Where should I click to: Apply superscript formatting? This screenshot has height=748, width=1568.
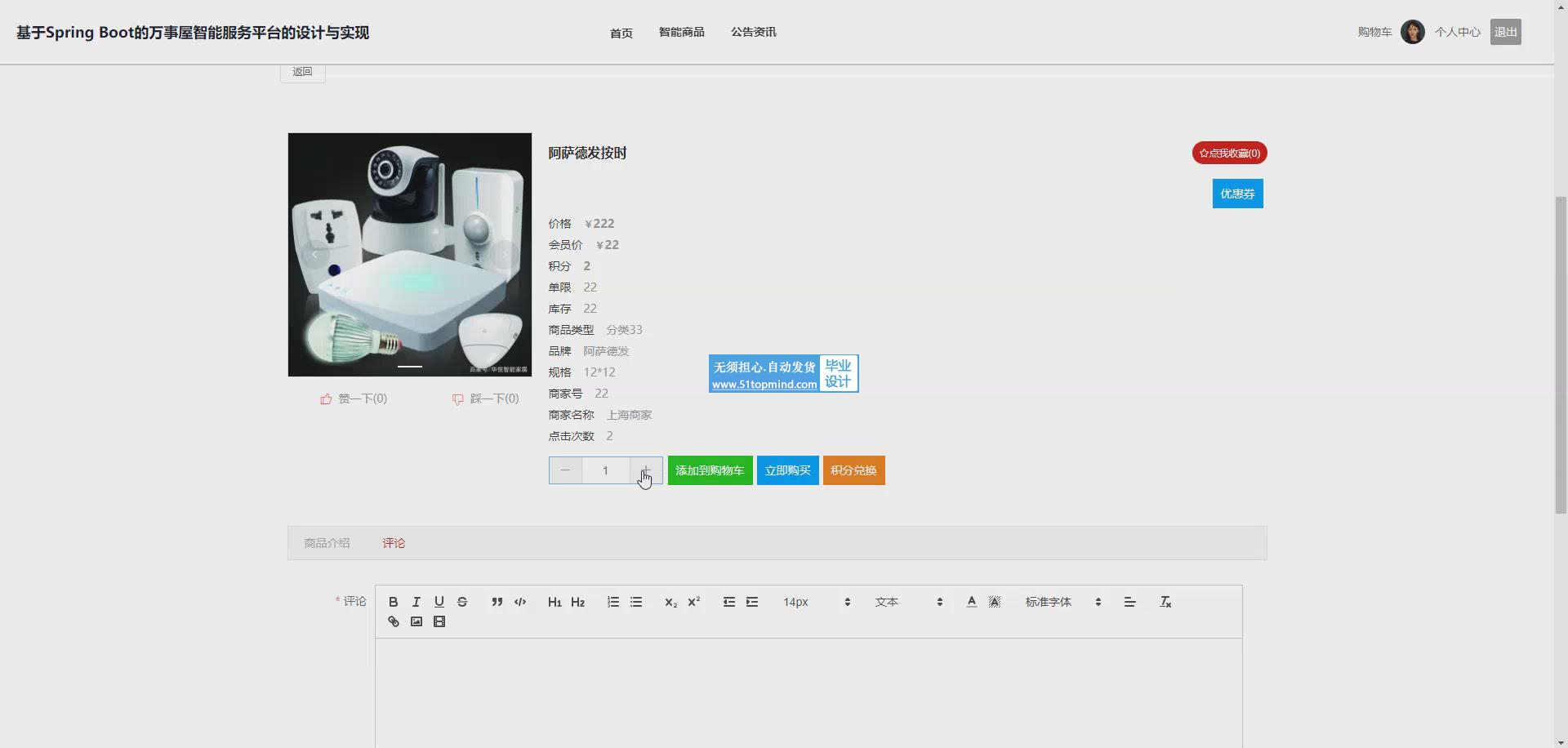click(693, 602)
